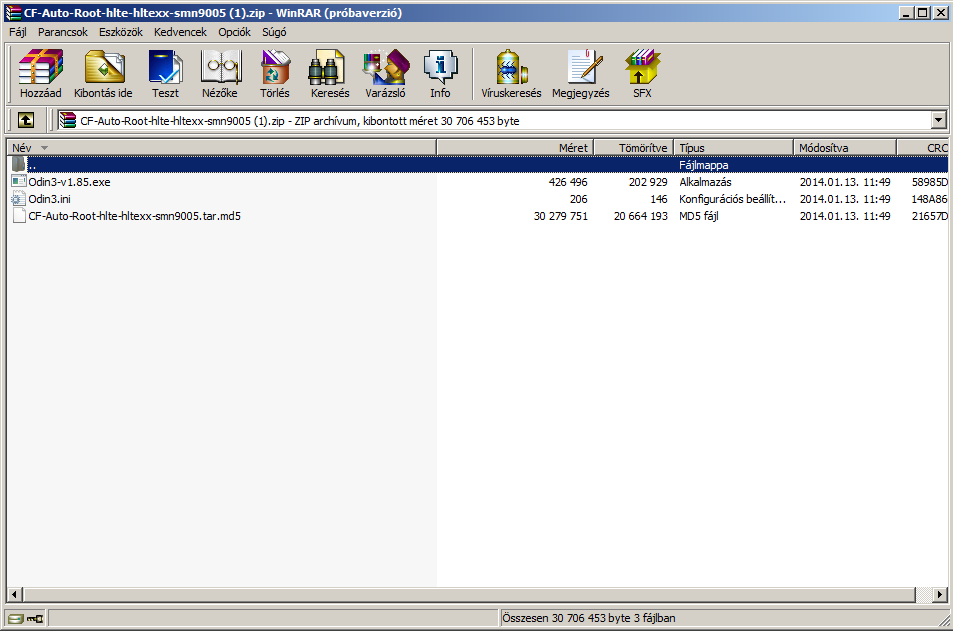Click the 21657D CRC value

pos(929,216)
